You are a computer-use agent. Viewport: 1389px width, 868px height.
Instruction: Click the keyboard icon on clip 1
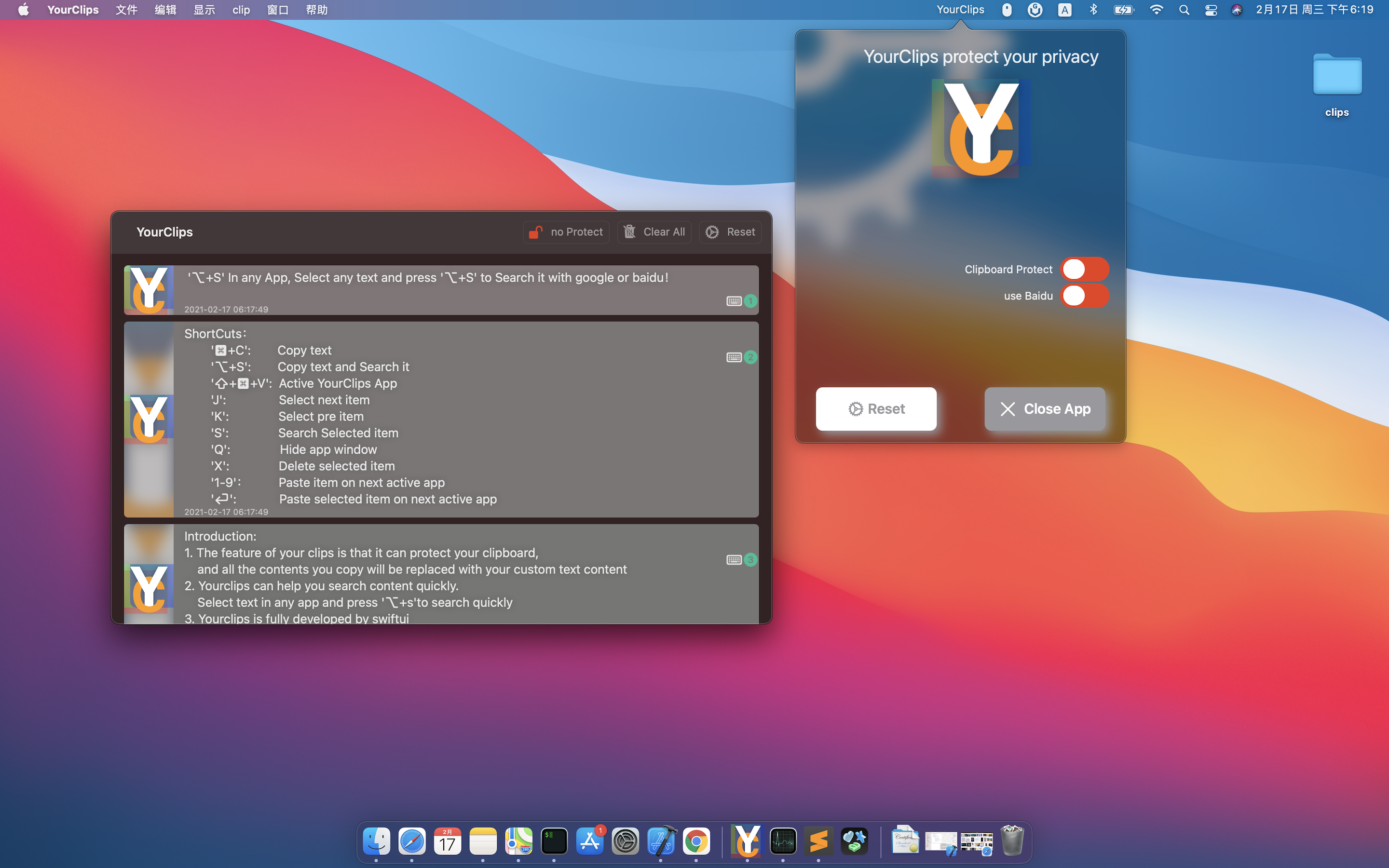734,301
